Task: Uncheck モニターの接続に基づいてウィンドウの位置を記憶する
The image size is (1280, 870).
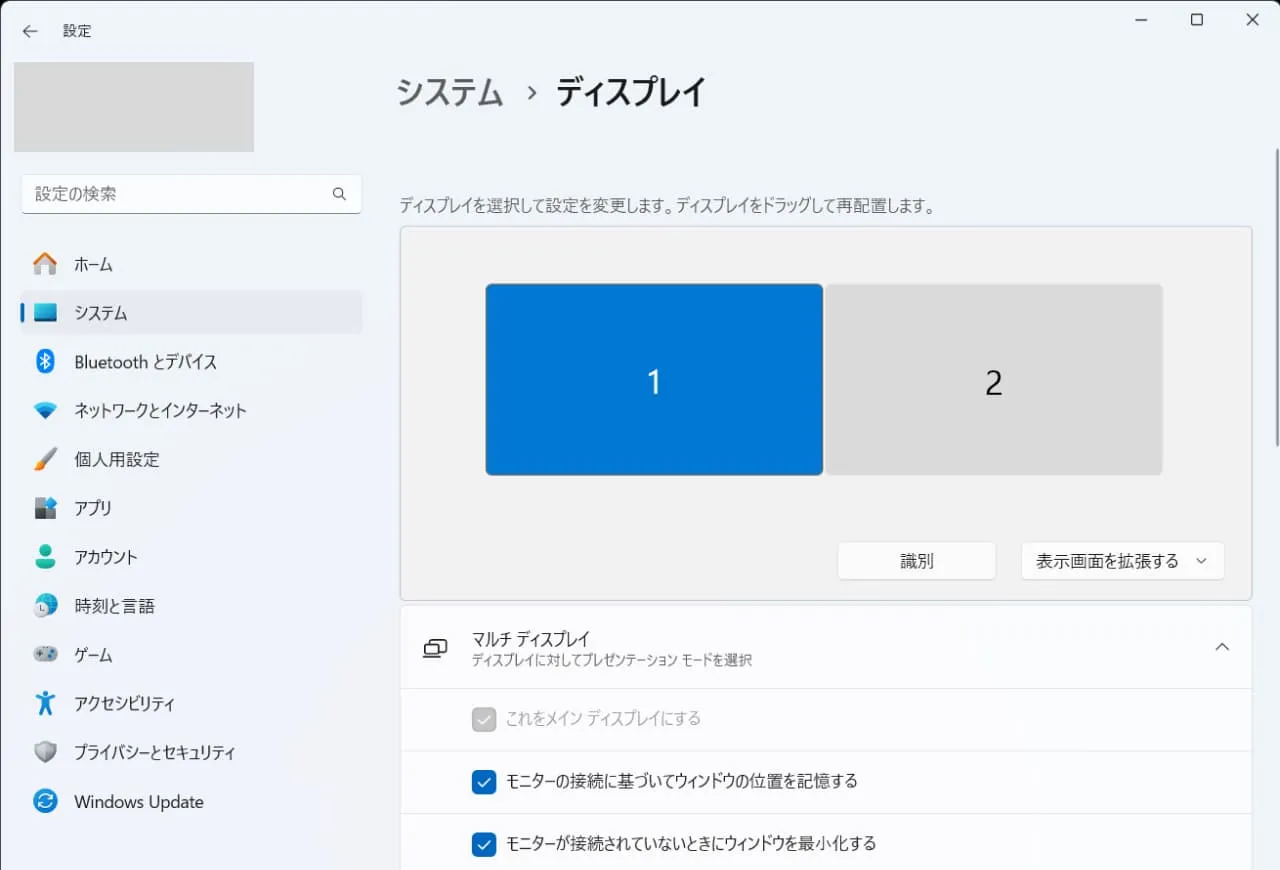Action: 484,782
